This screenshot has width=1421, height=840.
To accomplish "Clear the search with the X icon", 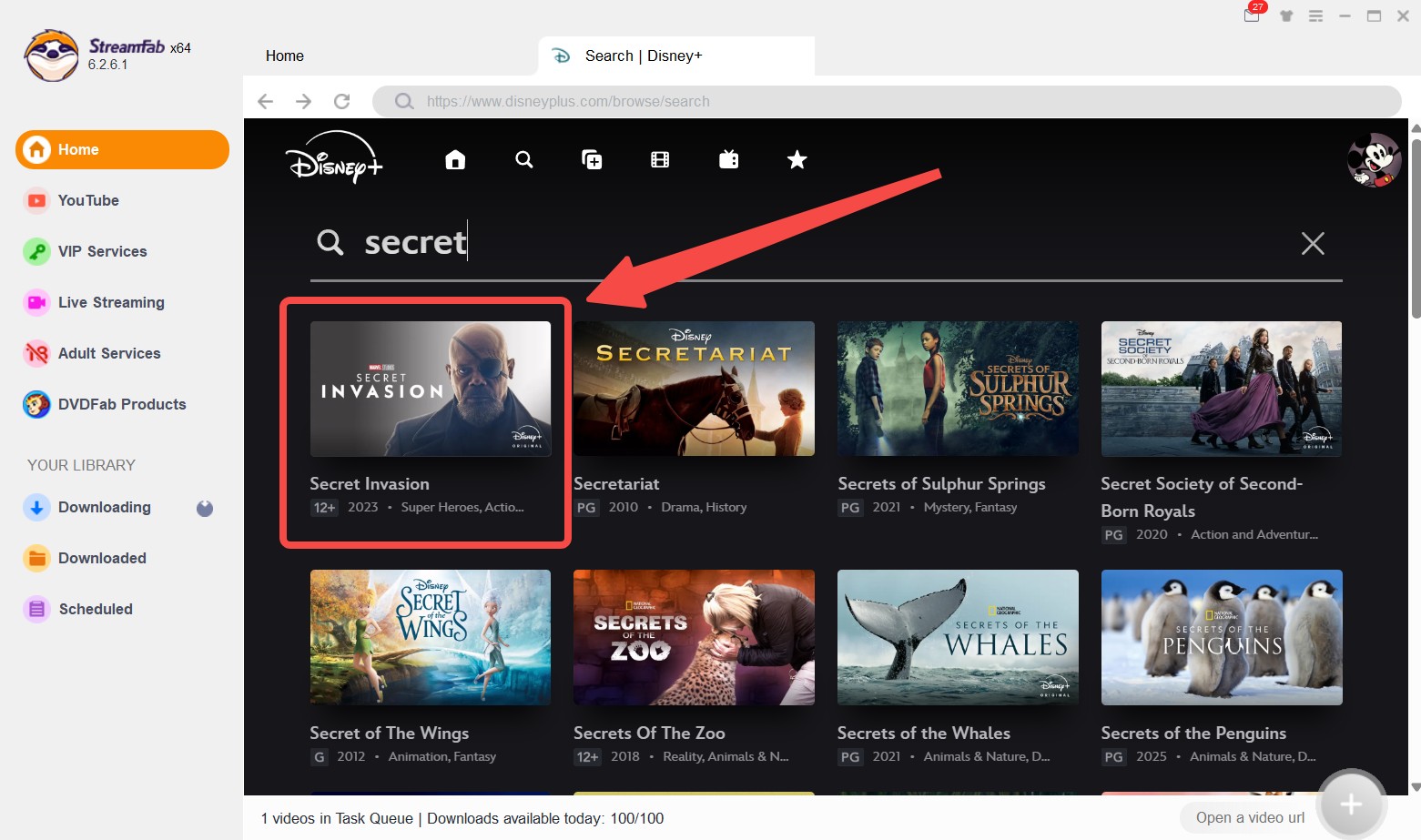I will [1313, 243].
